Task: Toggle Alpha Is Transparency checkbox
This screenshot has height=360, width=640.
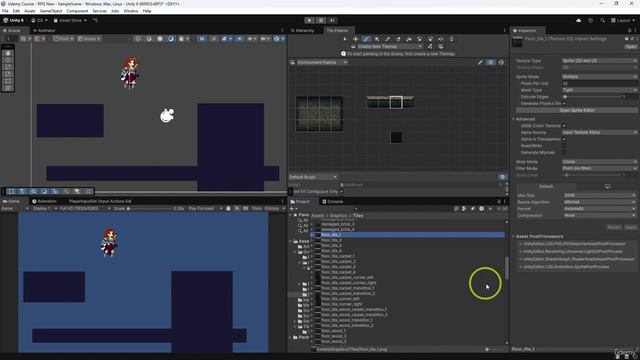Action: [x=564, y=139]
